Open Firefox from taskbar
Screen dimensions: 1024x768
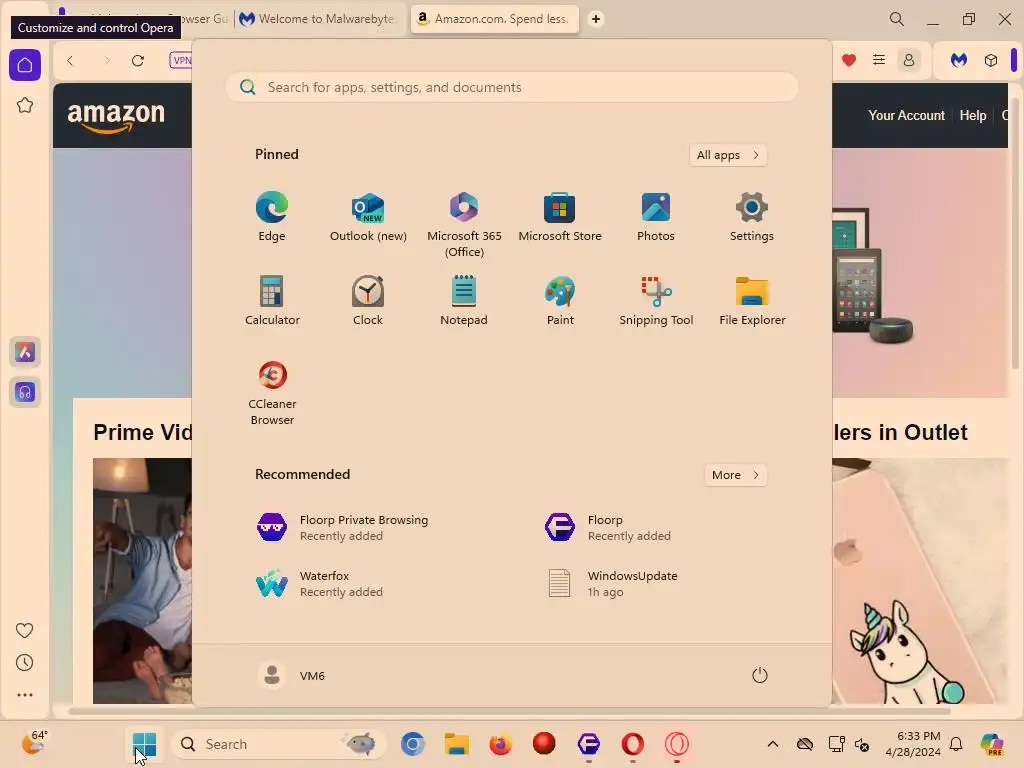[500, 744]
